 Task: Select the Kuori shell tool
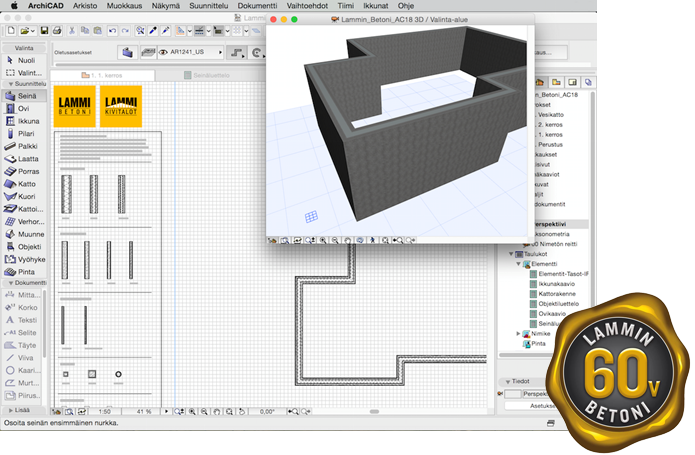click(24, 196)
